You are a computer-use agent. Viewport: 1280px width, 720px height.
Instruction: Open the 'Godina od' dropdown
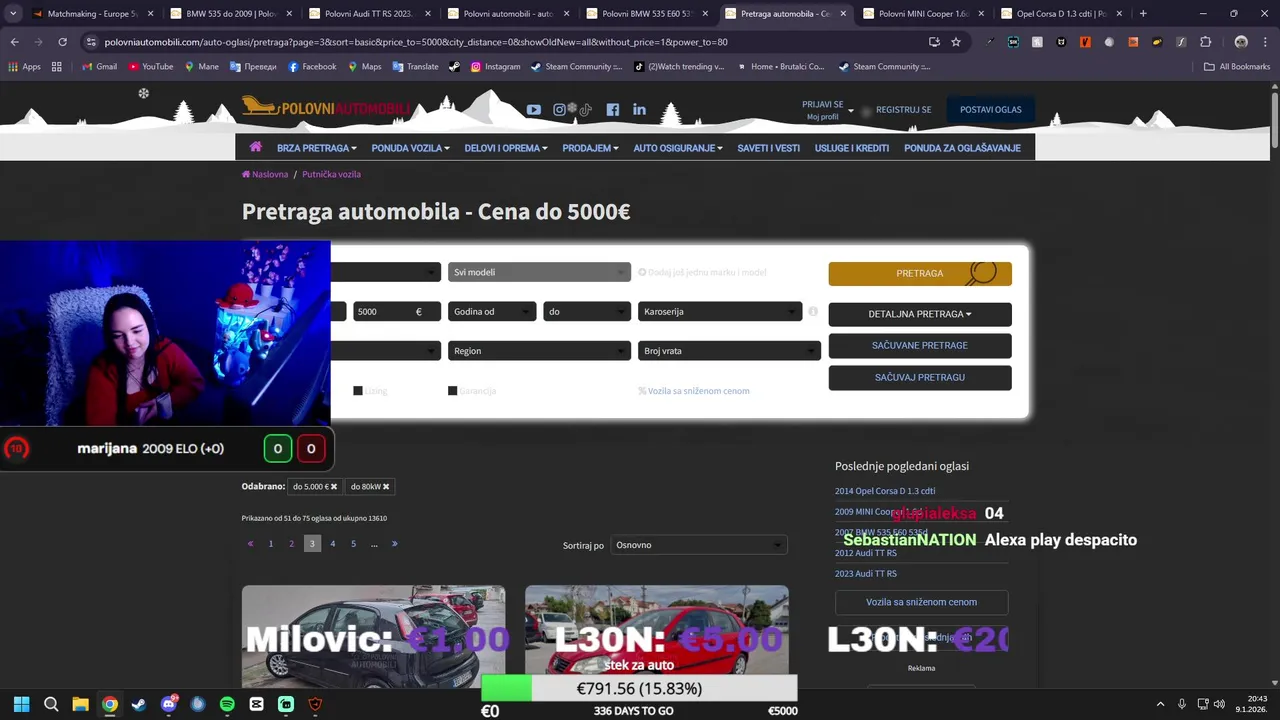pos(492,311)
